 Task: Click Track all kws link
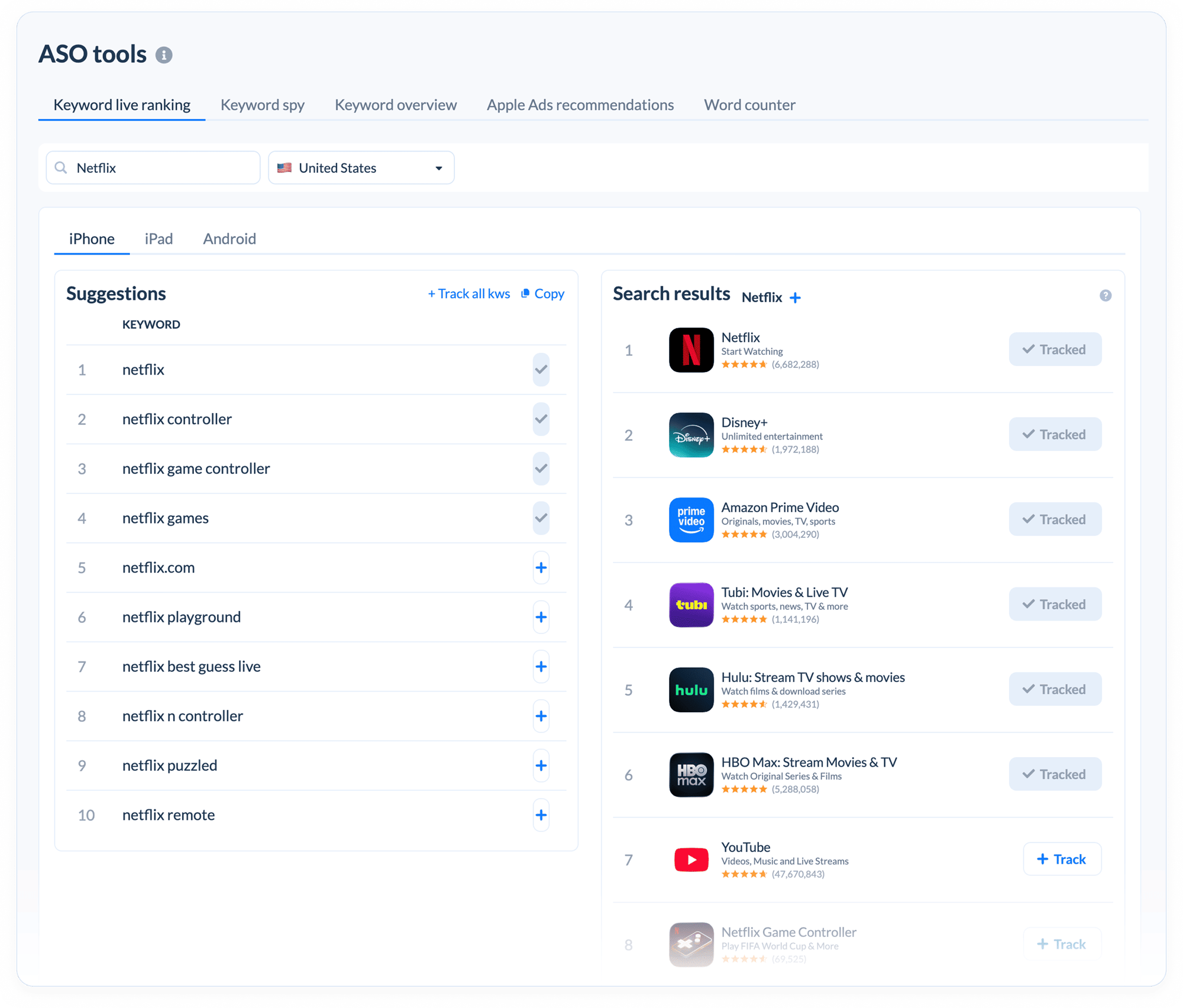[x=468, y=294]
